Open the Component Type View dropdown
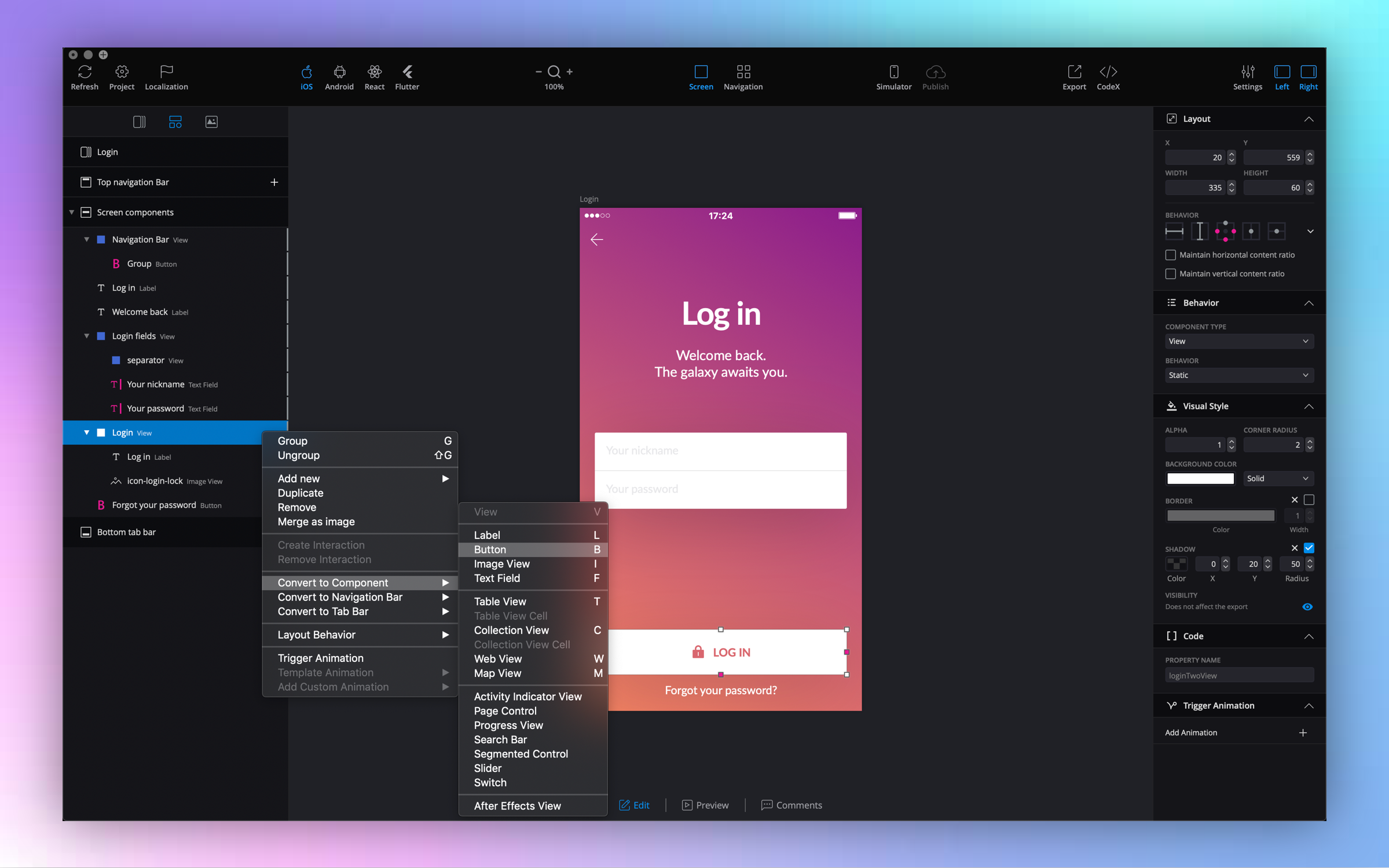 point(1238,341)
